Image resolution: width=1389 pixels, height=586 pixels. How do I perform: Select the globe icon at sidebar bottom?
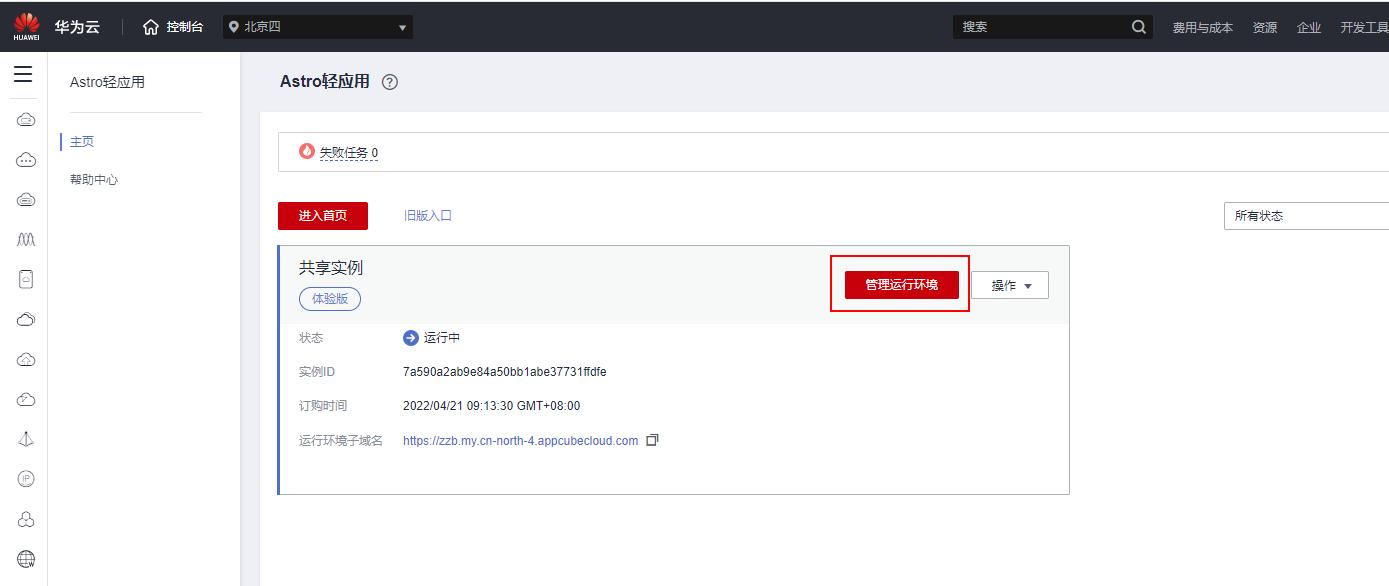25,558
